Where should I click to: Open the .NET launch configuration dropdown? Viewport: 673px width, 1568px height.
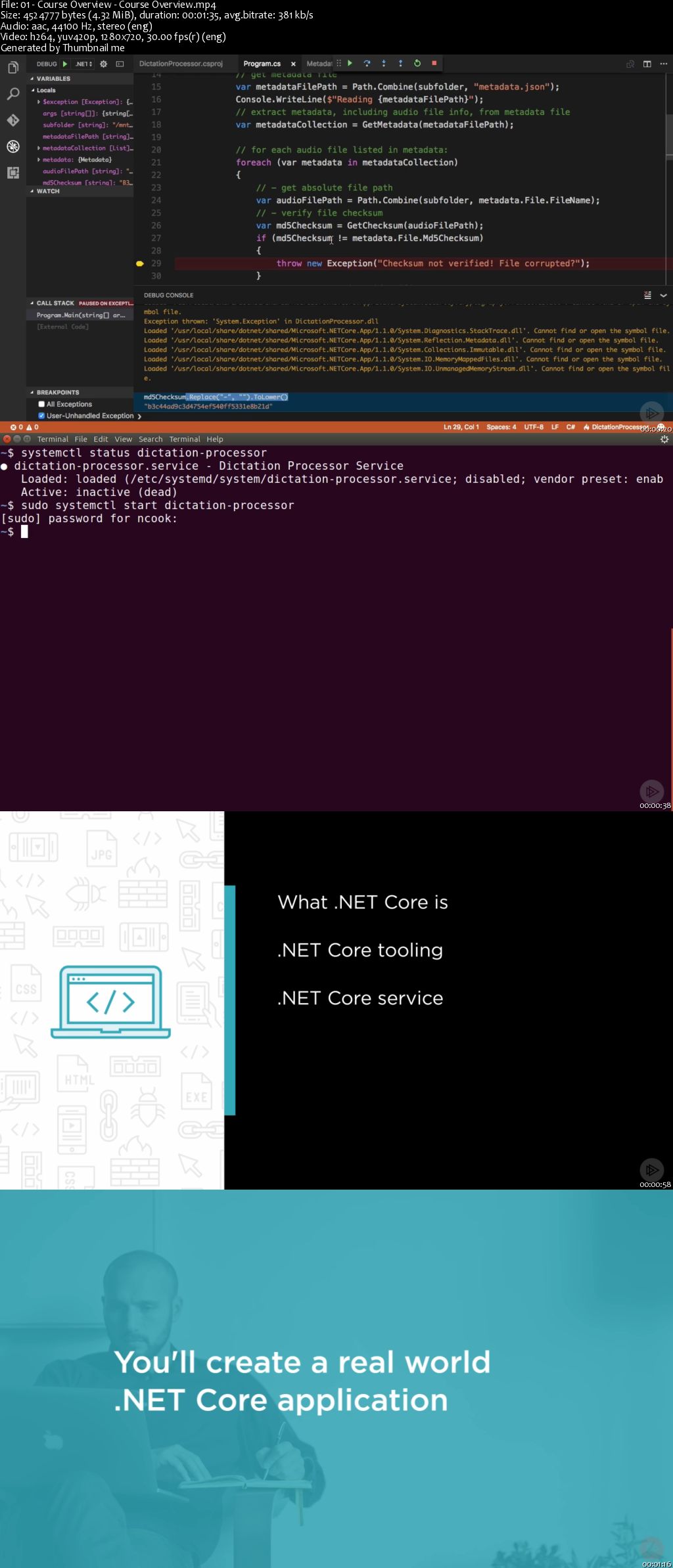[83, 64]
